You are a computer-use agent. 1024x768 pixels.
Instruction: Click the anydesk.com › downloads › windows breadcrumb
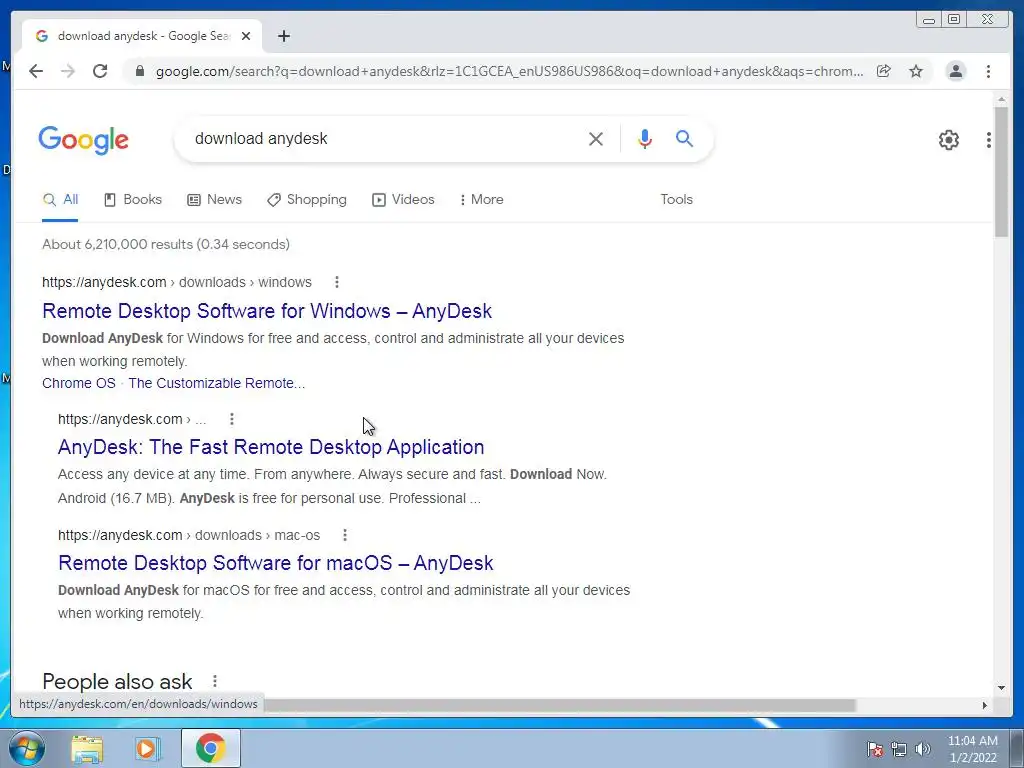[176, 282]
